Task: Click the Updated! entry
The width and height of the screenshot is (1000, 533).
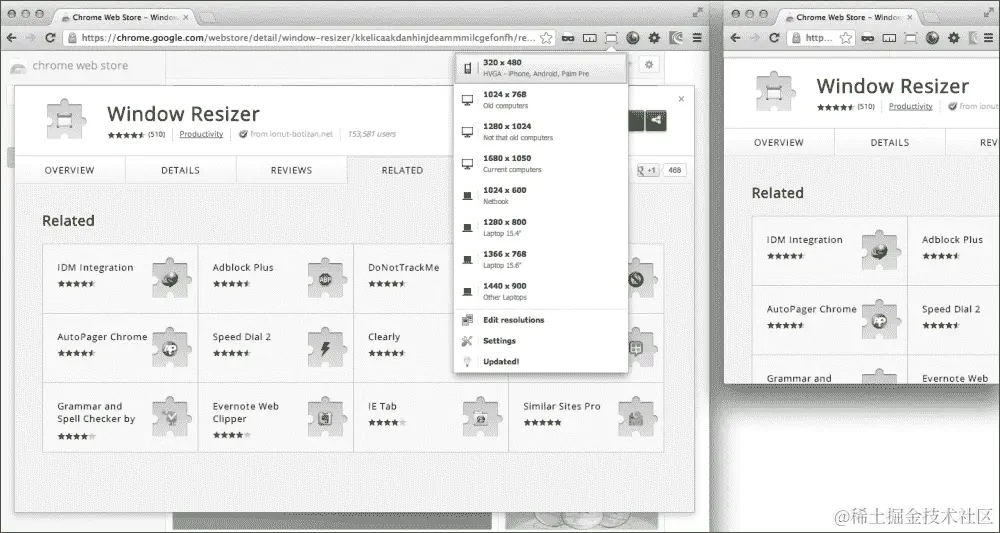Action: [x=541, y=361]
